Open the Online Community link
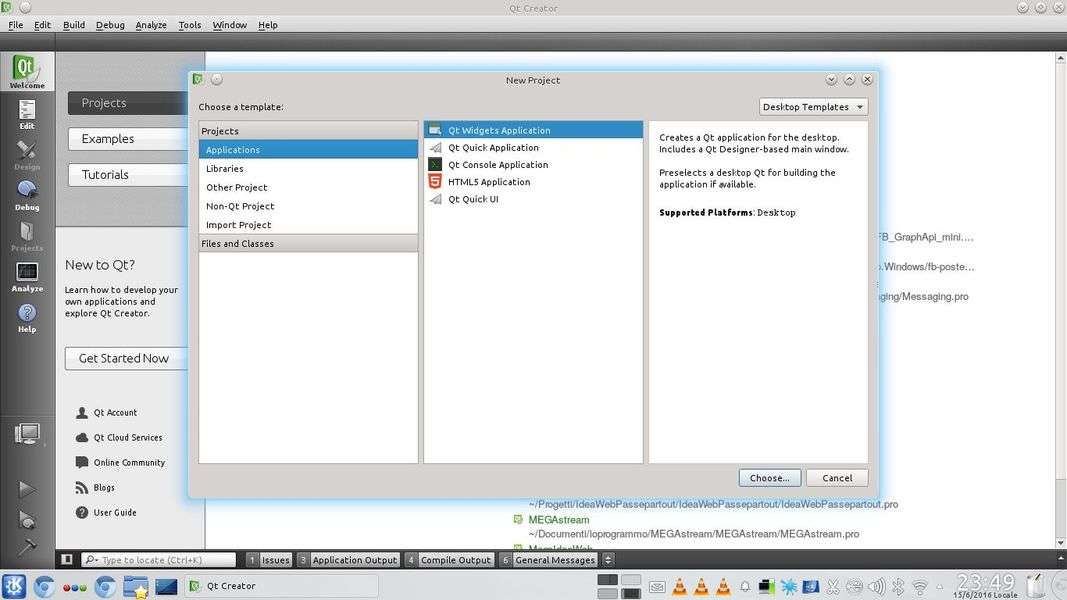 pos(120,463)
